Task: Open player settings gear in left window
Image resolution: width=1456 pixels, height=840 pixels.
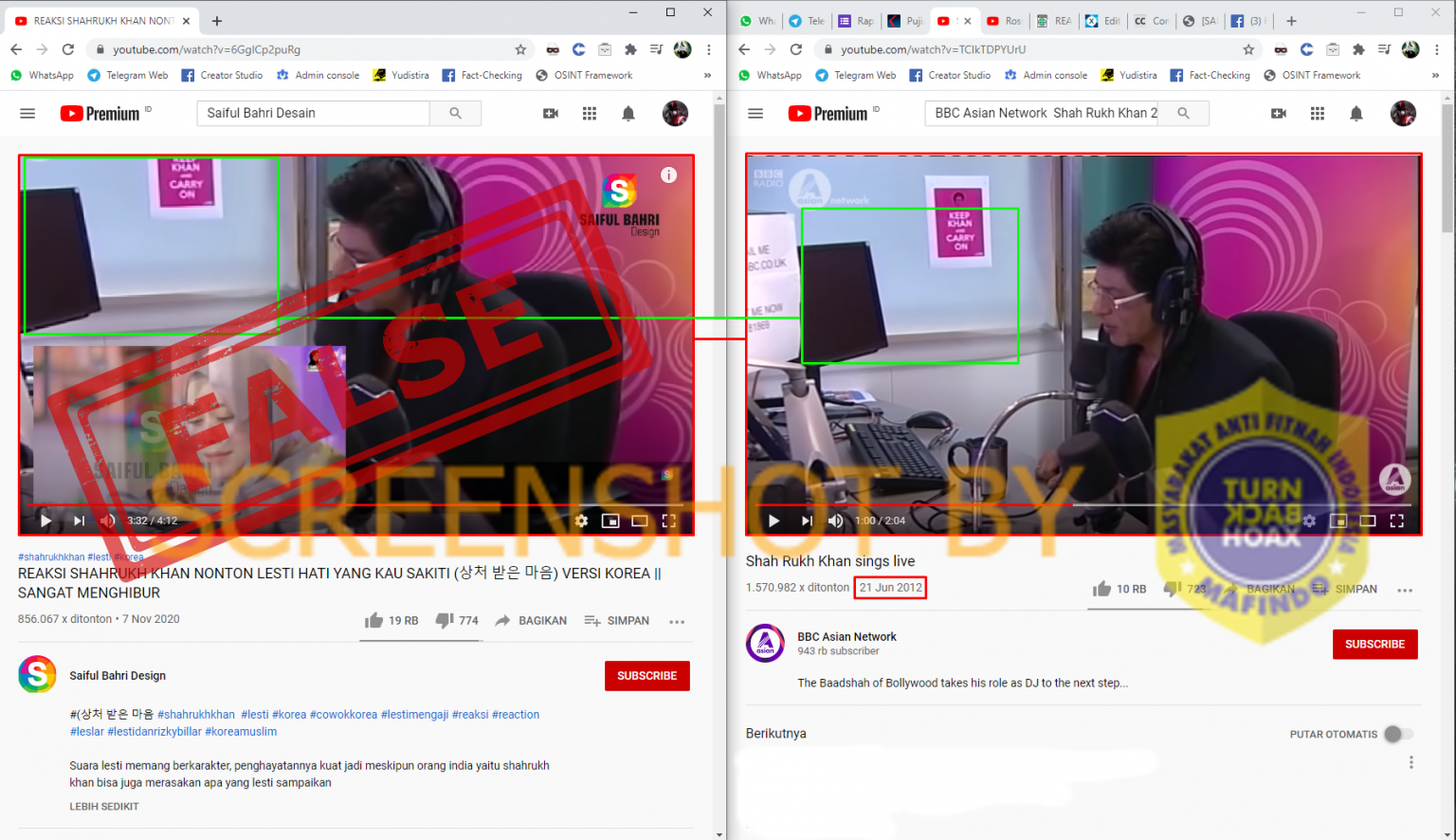Action: [x=581, y=520]
